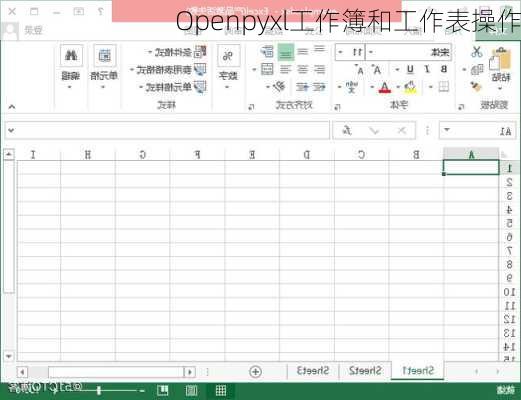Click the 登录 sign-in link
This screenshot has height=400, width=521.
[33, 30]
